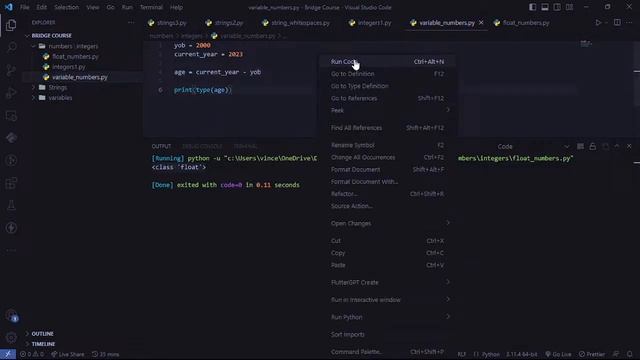The width and height of the screenshot is (640, 360).
Task: Open the Selection menu
Action: tap(67, 7)
